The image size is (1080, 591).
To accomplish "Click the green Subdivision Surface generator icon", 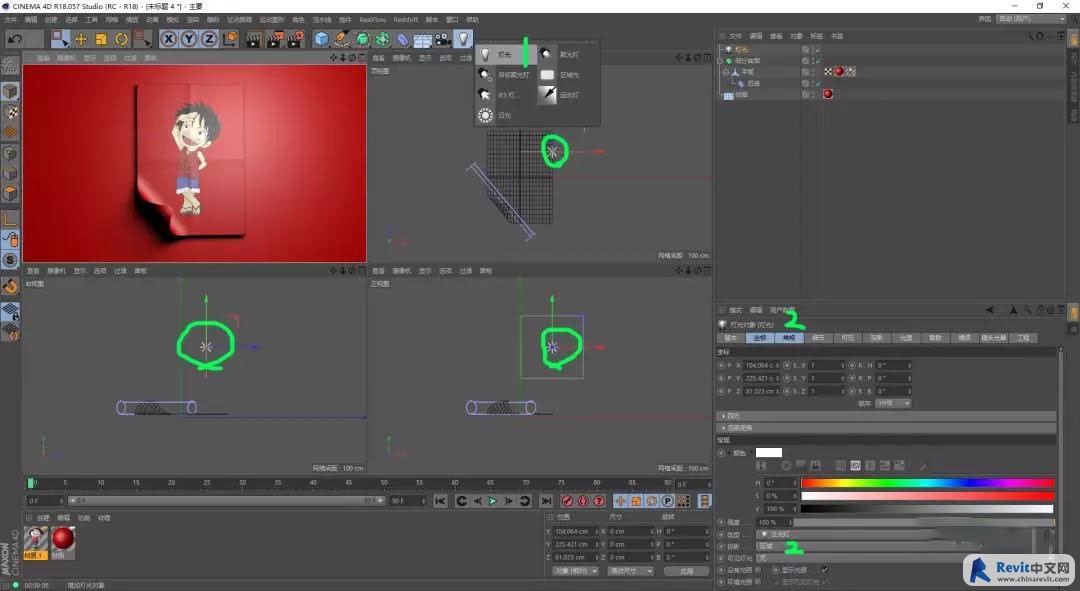I will point(363,39).
